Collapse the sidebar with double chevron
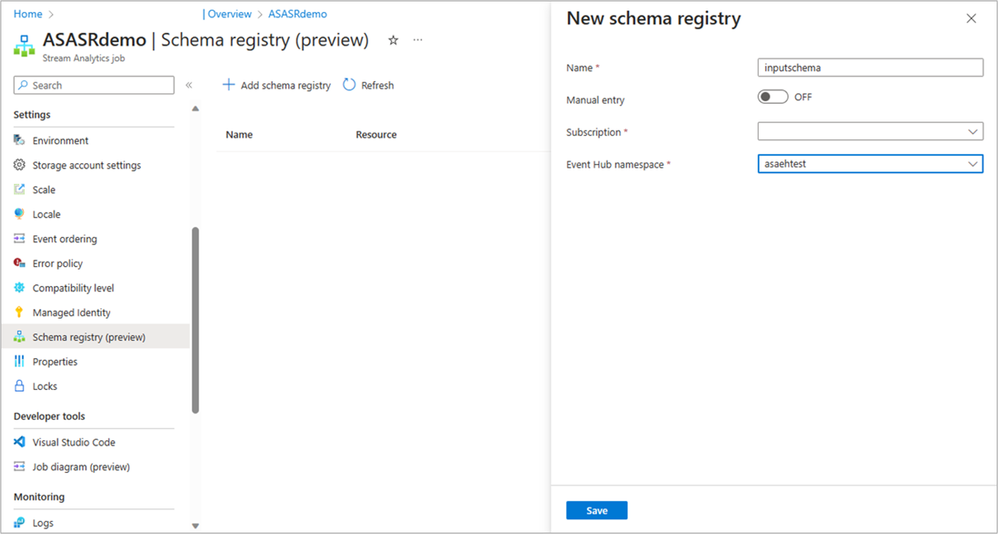This screenshot has width=998, height=534. tap(189, 85)
